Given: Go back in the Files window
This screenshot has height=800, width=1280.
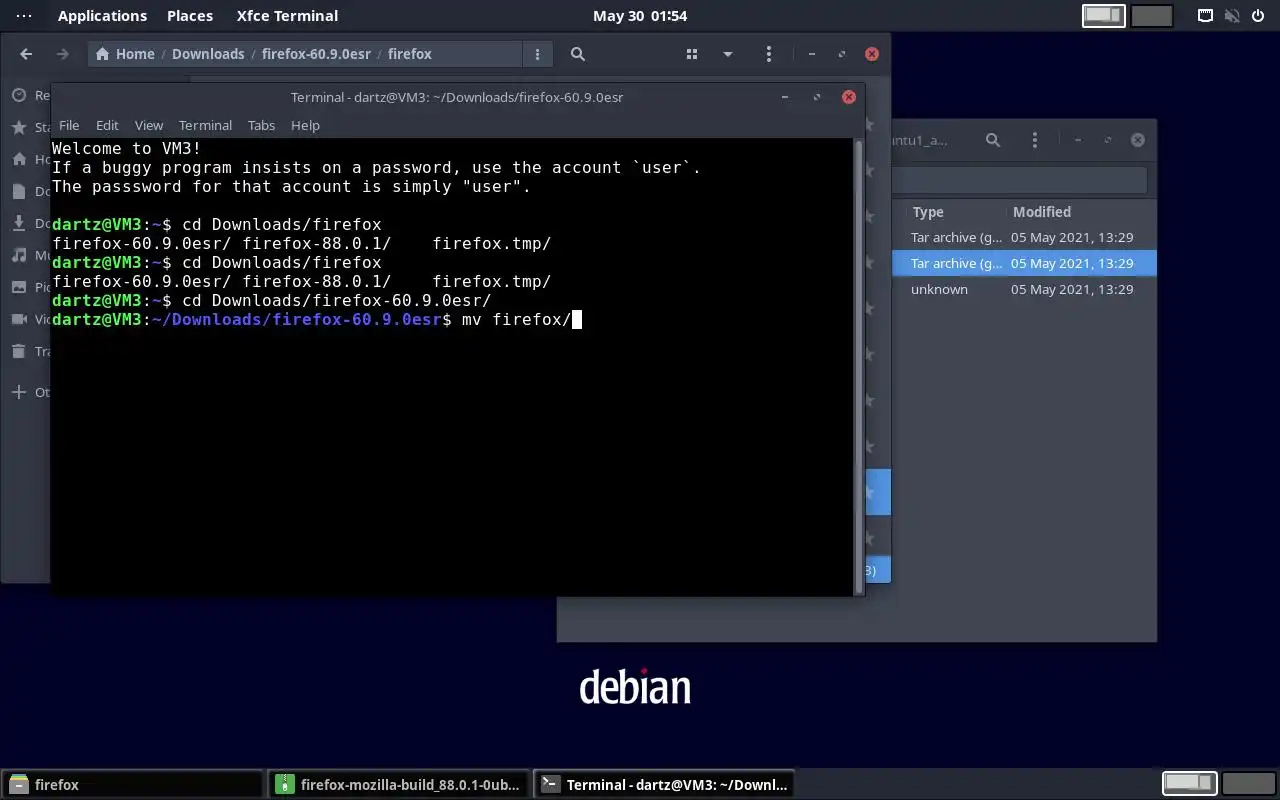Looking at the screenshot, I should tap(26, 54).
